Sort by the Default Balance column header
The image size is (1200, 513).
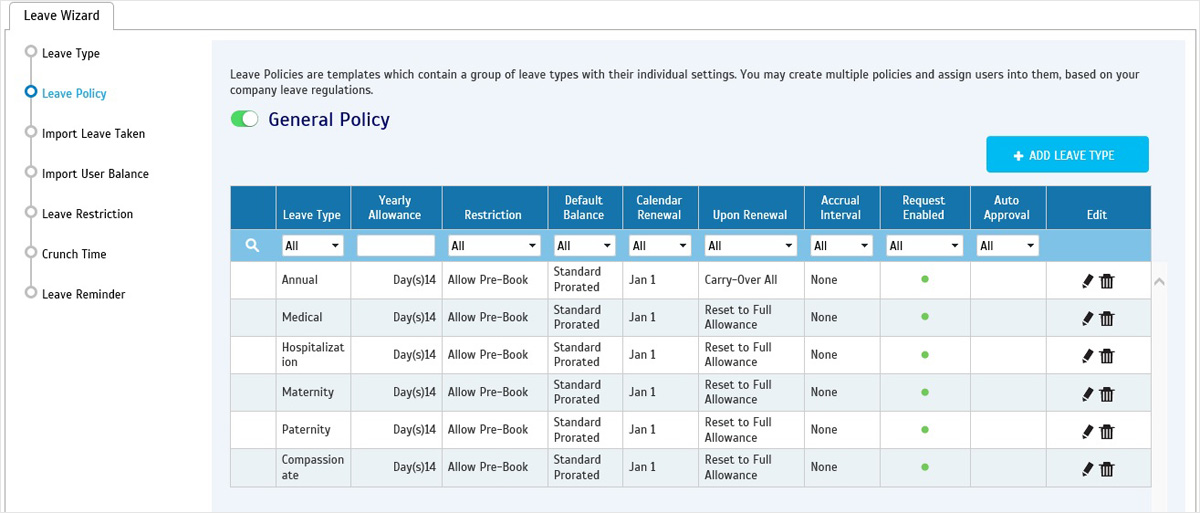[x=584, y=207]
